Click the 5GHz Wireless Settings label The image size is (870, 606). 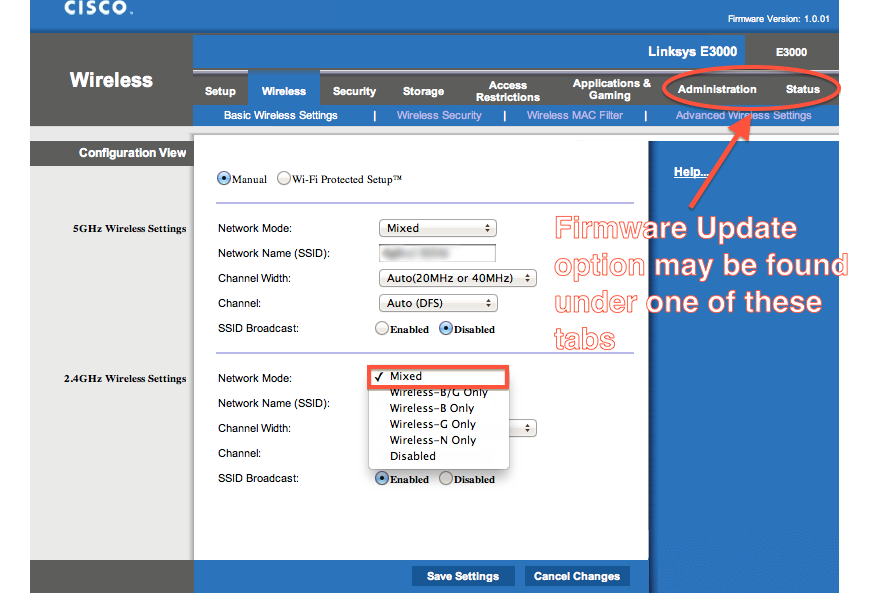pyautogui.click(x=129, y=229)
